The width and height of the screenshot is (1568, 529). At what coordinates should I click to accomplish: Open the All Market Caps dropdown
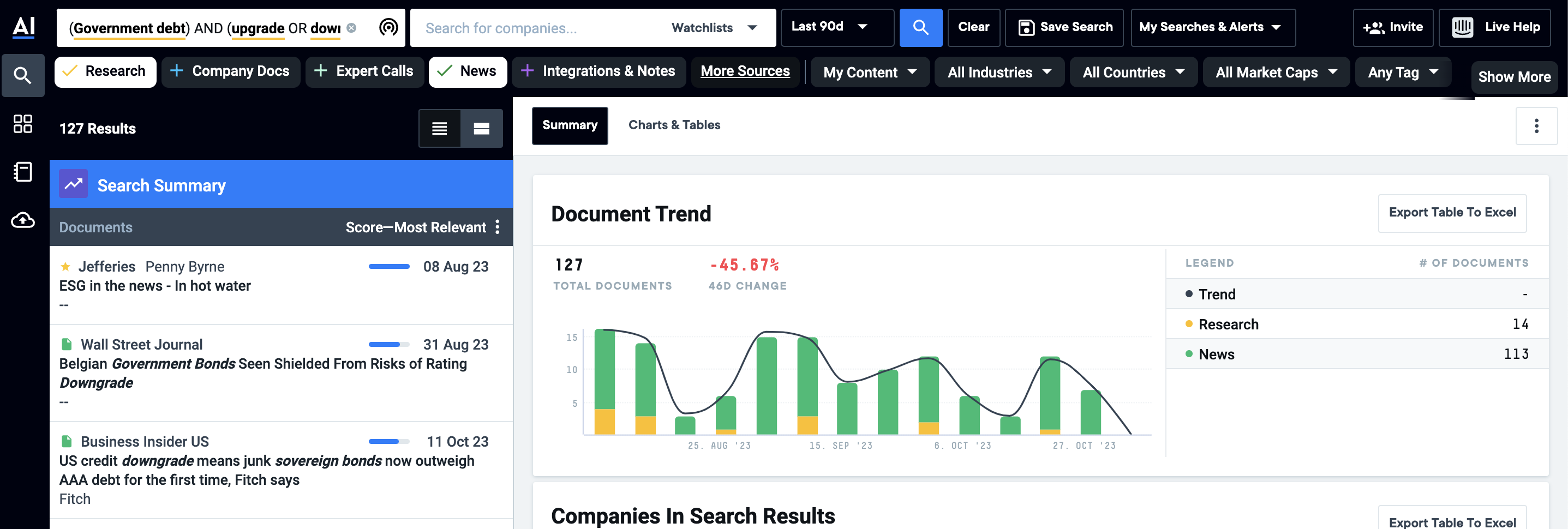[x=1276, y=73]
